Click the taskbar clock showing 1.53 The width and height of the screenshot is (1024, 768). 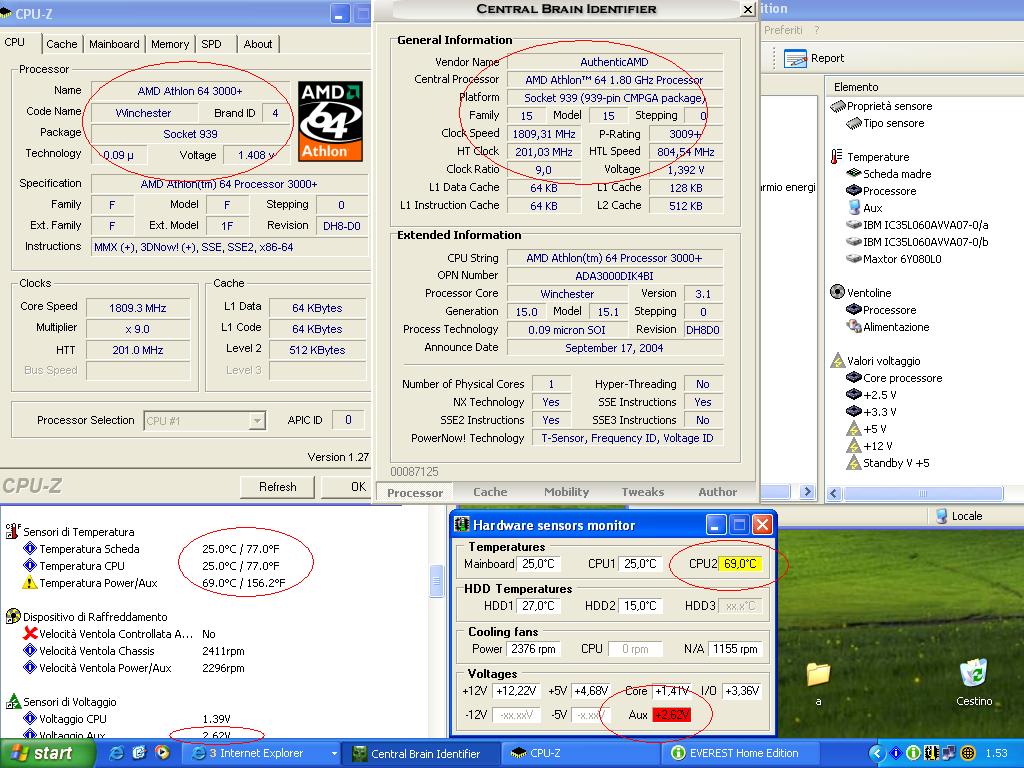[996, 753]
